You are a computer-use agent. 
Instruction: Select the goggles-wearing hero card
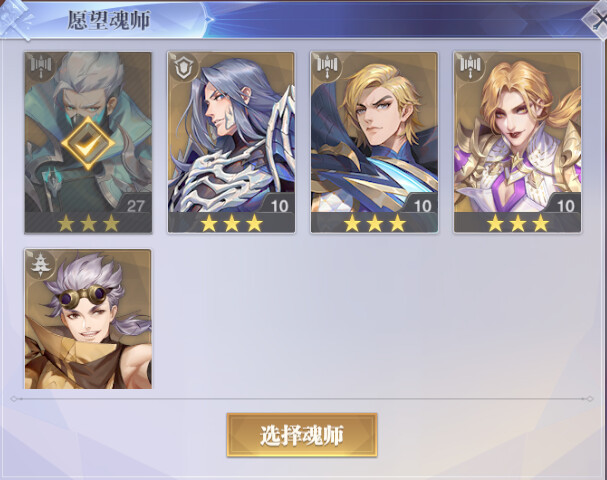pyautogui.click(x=88, y=319)
